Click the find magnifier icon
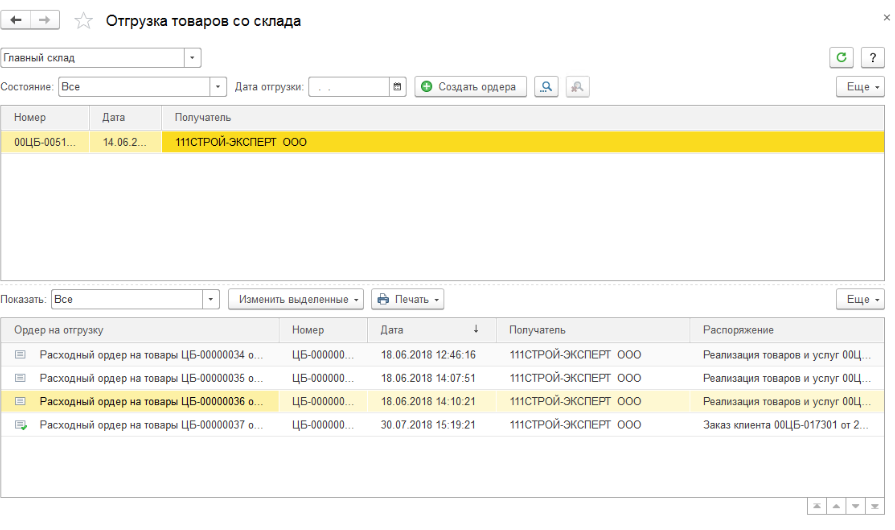The width and height of the screenshot is (895, 530). (x=546, y=87)
